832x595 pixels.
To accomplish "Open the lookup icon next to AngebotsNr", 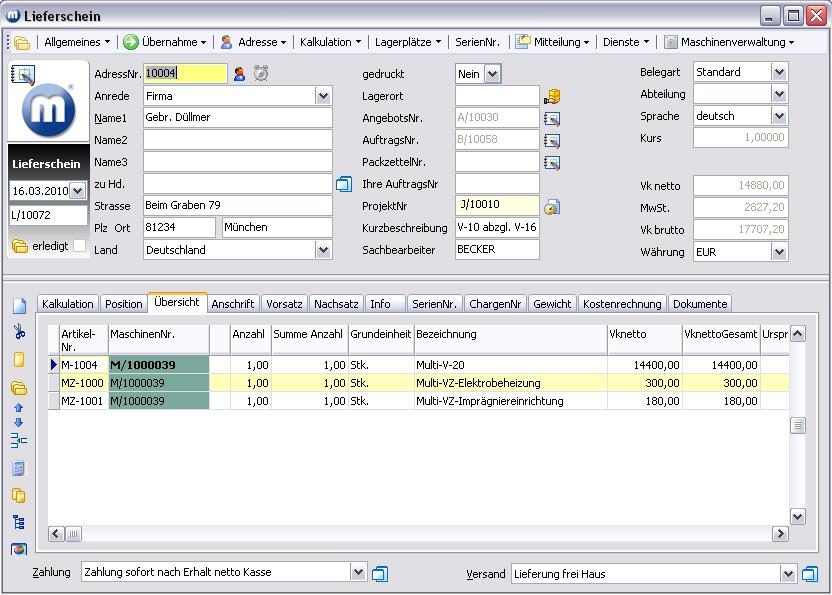I will [x=552, y=118].
